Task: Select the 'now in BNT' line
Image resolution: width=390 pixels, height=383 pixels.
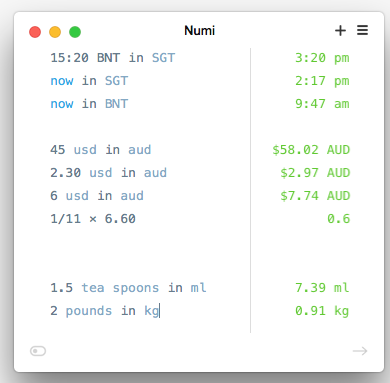Action: (x=89, y=104)
